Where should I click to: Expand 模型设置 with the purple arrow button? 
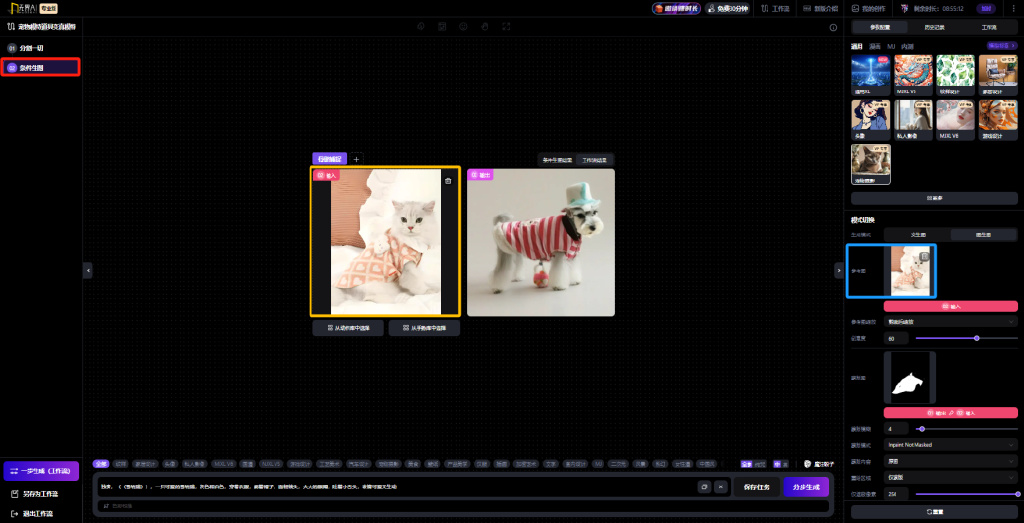coord(1002,46)
